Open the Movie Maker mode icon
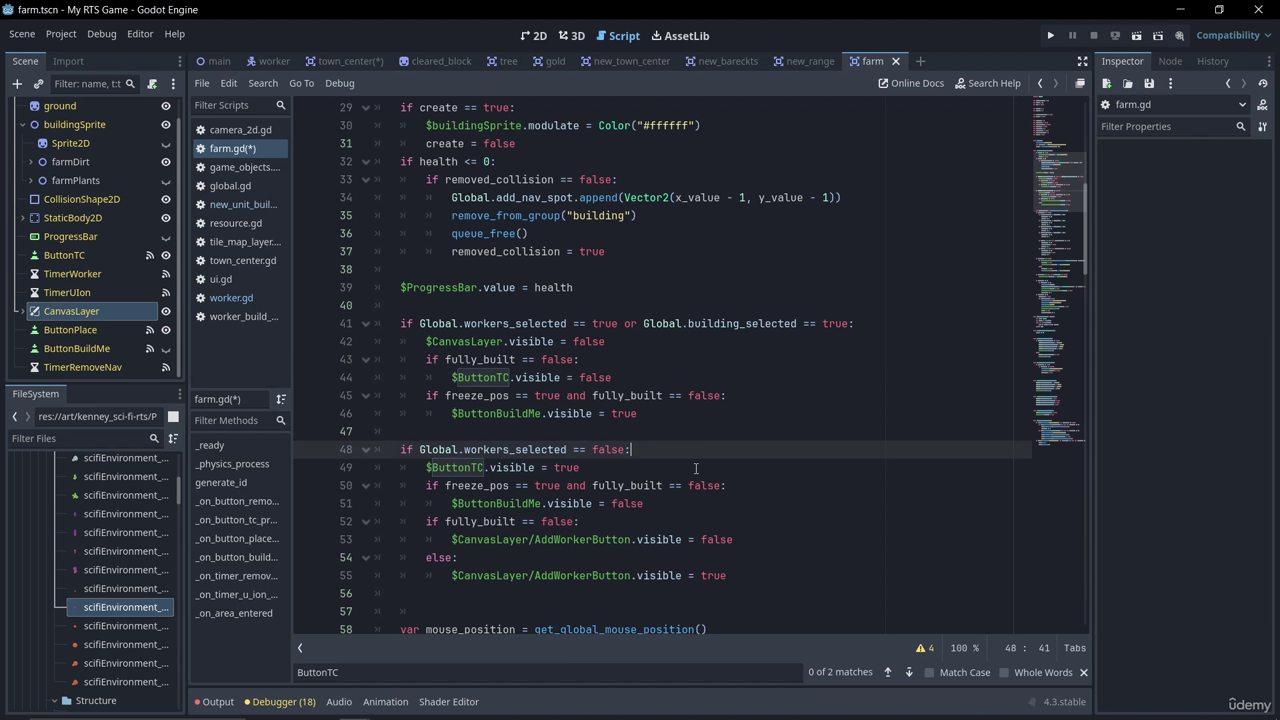Viewport: 1280px width, 720px height. [1179, 36]
